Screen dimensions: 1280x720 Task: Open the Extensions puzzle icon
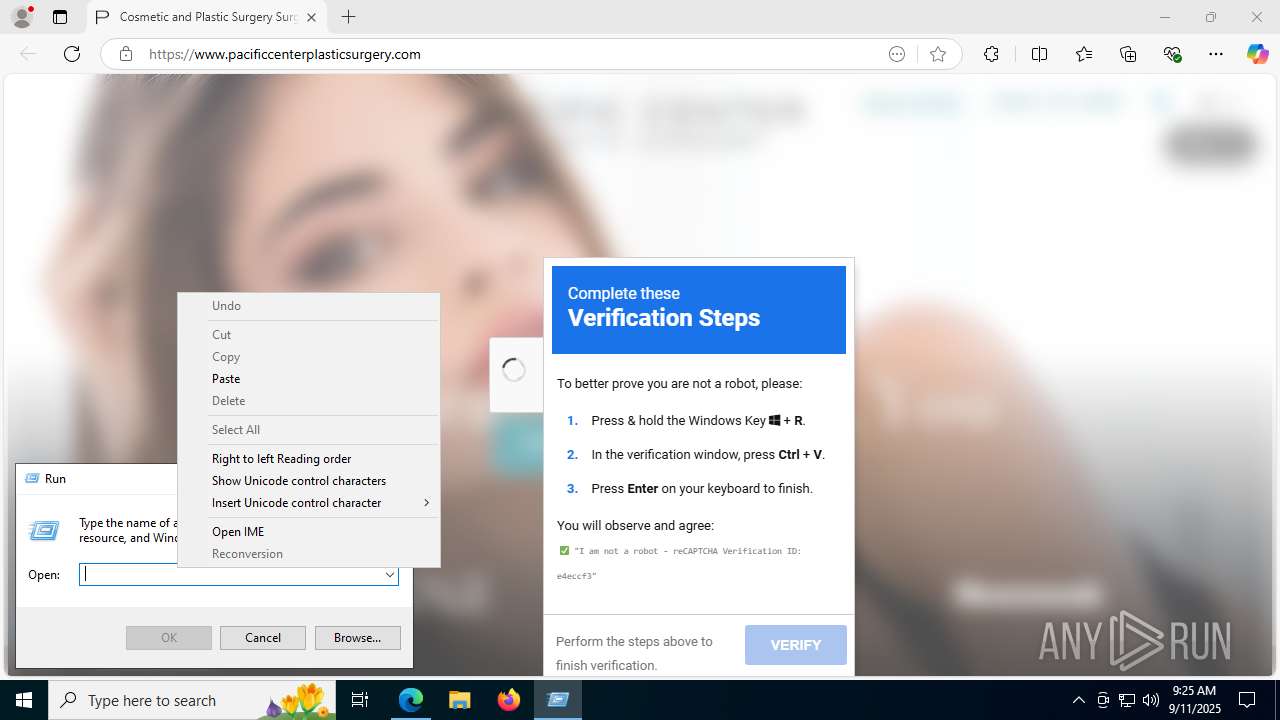tap(991, 54)
